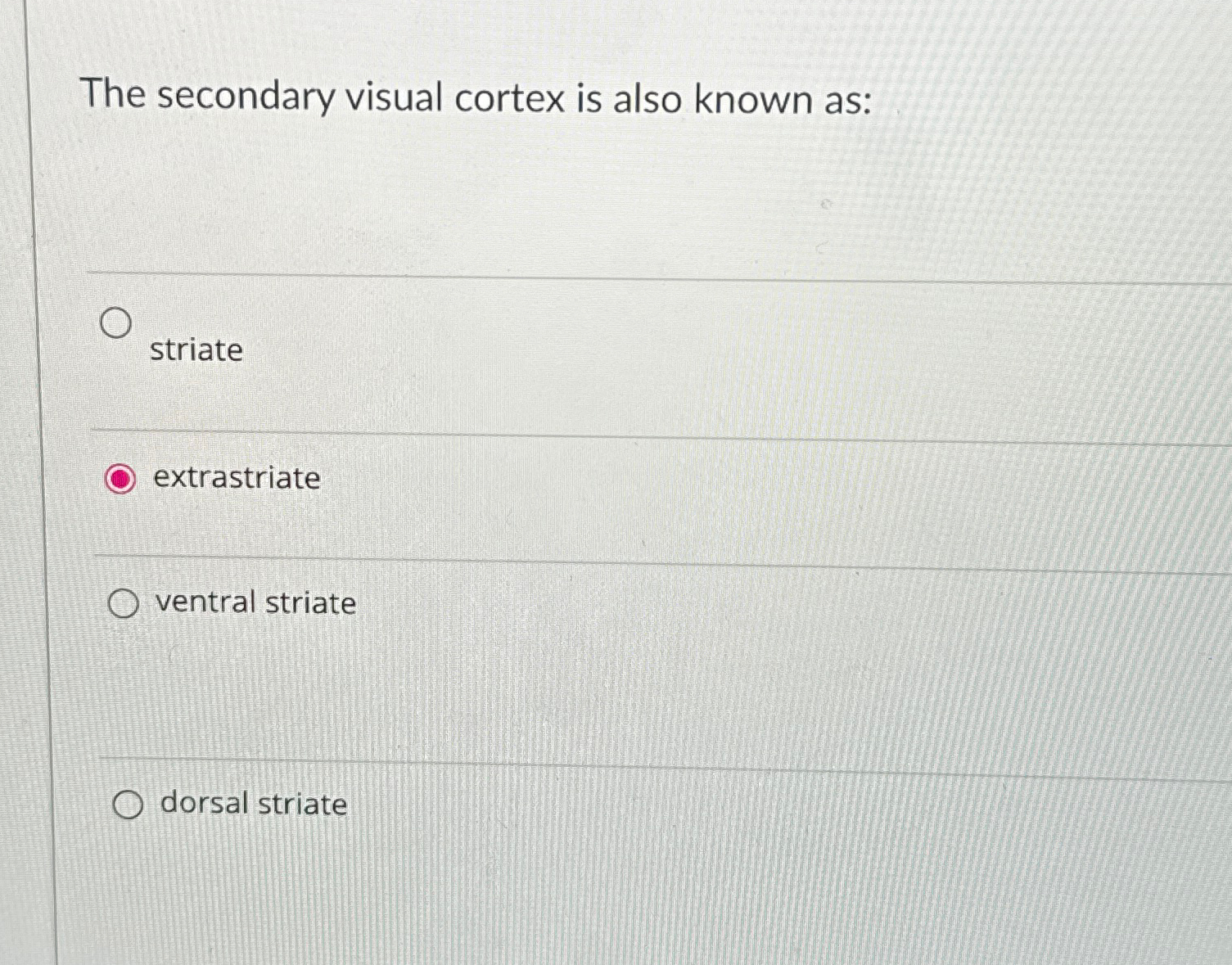The image size is (1232, 965).
Task: Click the extrastriate answer label
Action: [237, 479]
